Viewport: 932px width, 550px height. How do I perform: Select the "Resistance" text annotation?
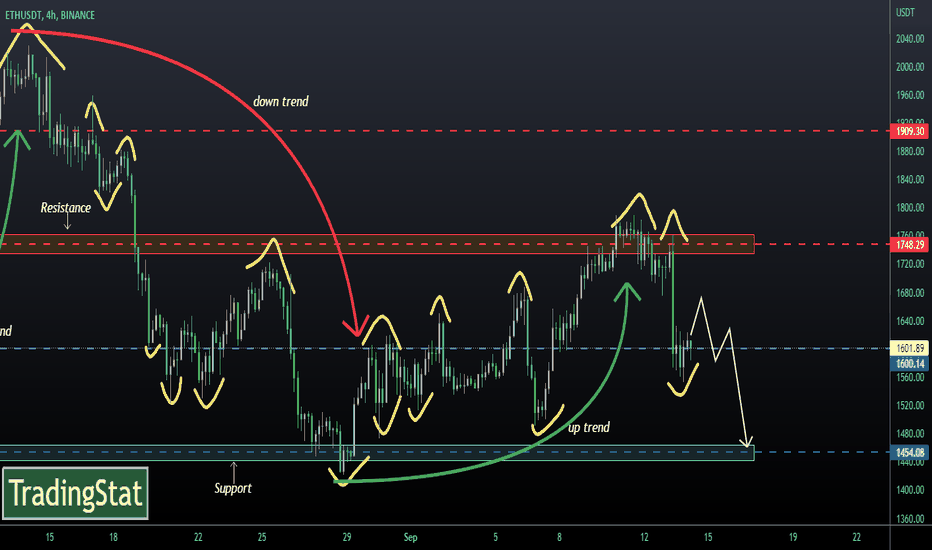click(x=65, y=208)
